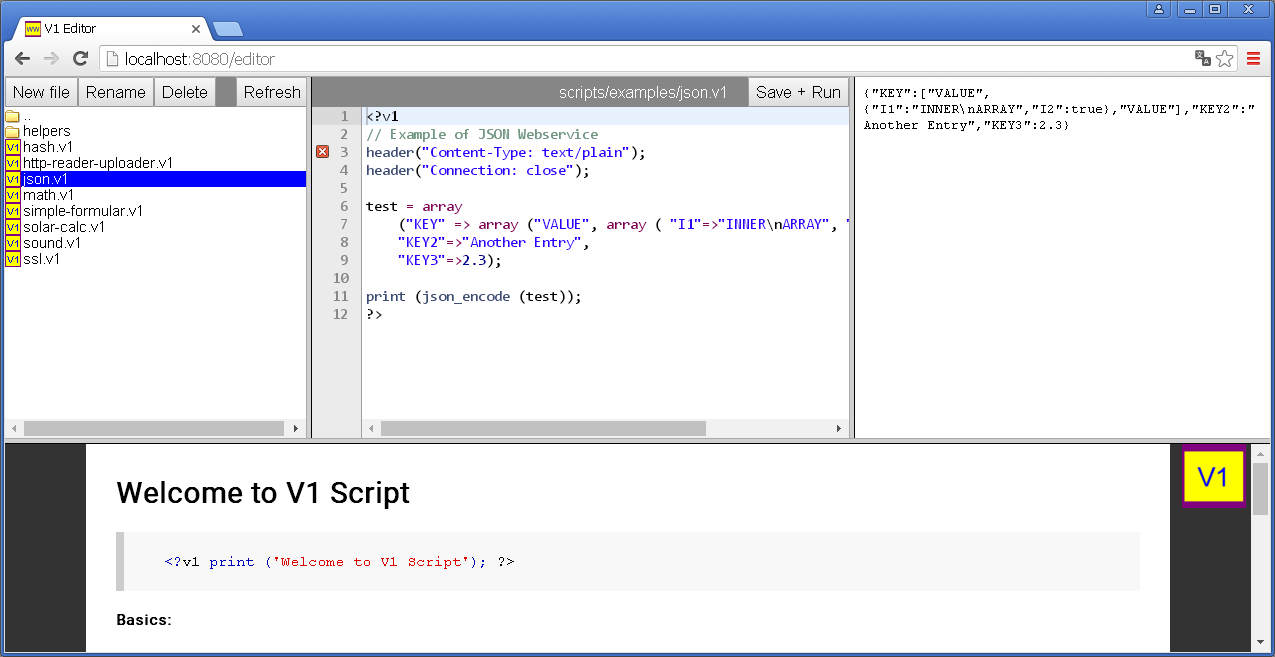Delete the selected script
1275x657 pixels.
click(184, 91)
